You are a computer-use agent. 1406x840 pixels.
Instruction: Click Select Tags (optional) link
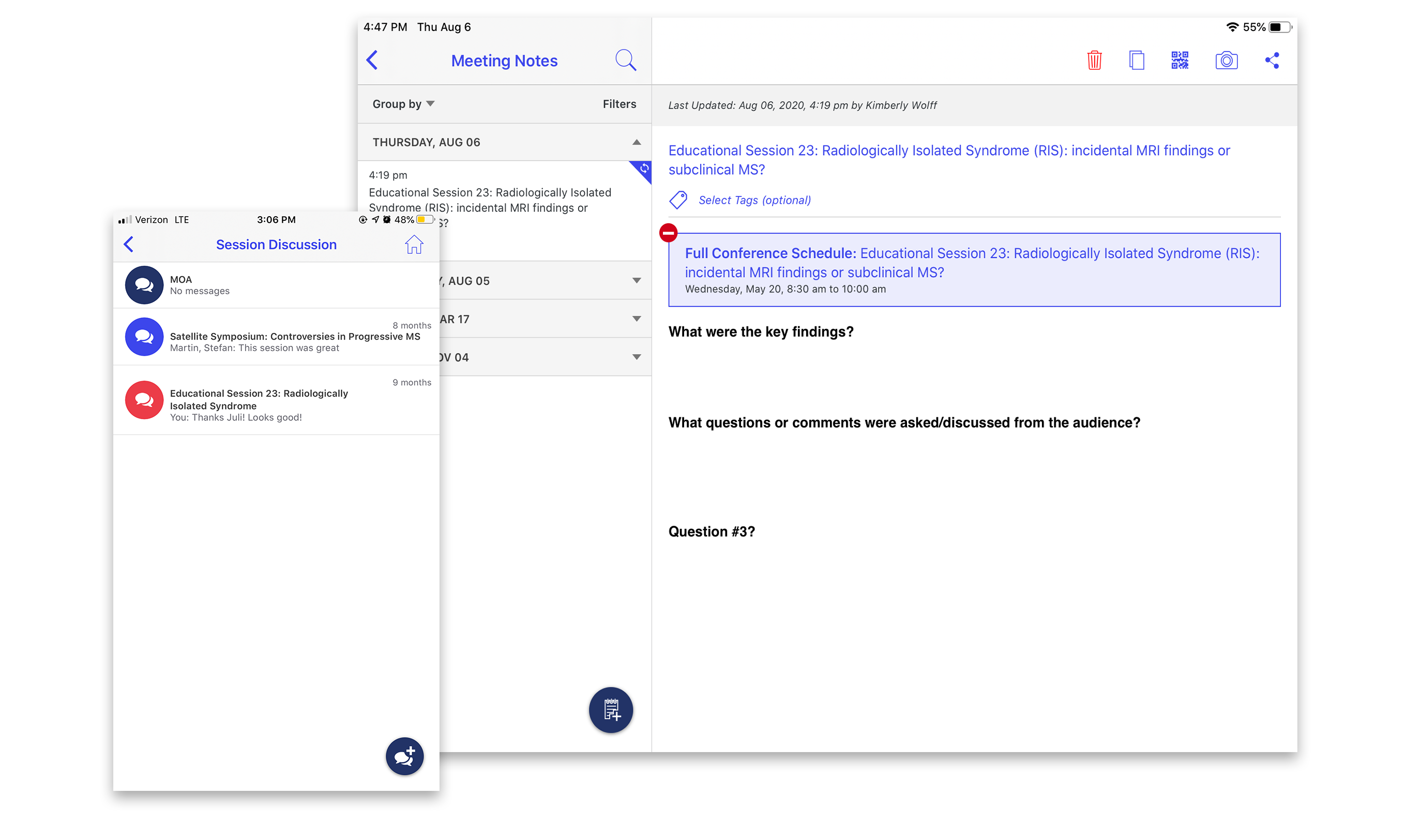pyautogui.click(x=754, y=200)
